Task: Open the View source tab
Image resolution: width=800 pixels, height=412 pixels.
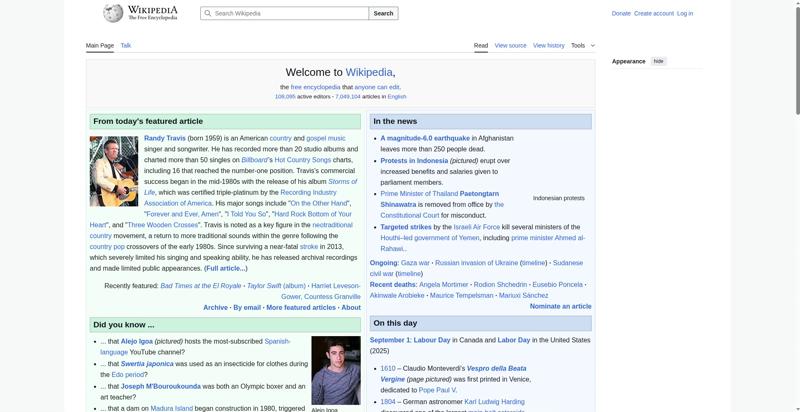Action: [x=510, y=45]
